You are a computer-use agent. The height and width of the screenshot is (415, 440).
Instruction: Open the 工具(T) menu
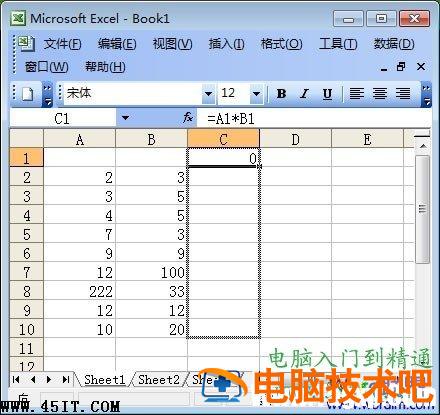tap(338, 44)
